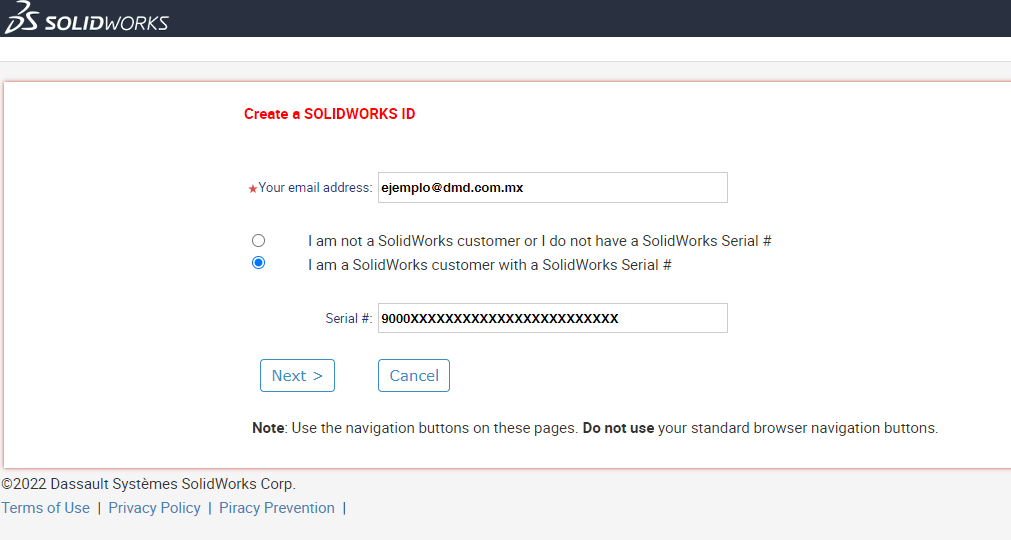Click the navigation buttons Note text
This screenshot has height=540, width=1011.
(x=595, y=428)
